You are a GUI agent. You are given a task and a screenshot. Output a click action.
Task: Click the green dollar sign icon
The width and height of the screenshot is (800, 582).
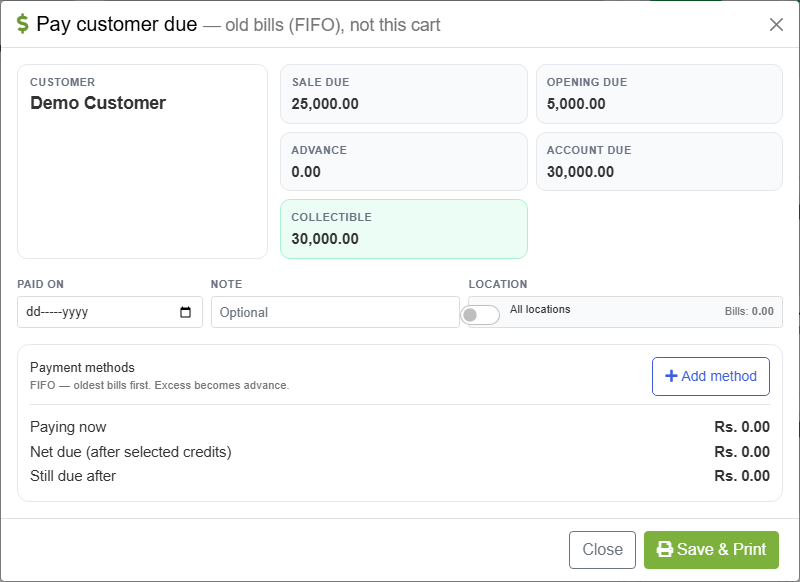pyautogui.click(x=22, y=24)
